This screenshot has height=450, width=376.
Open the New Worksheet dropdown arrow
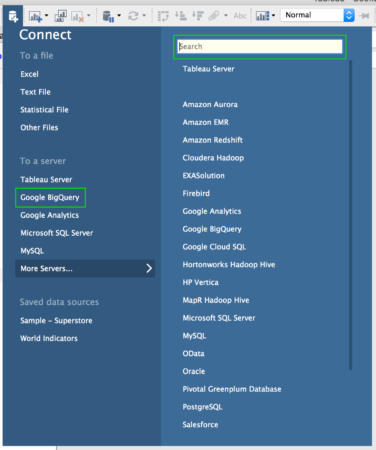click(46, 16)
